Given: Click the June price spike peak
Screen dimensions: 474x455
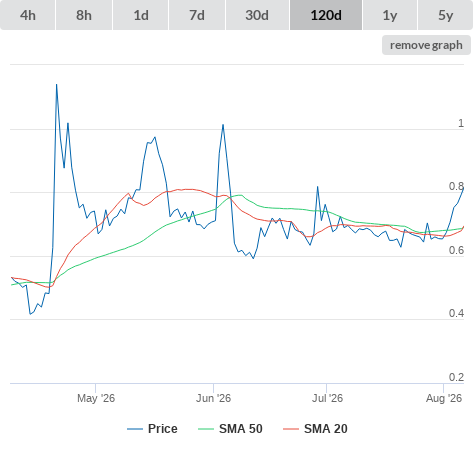Looking at the screenshot, I should (223, 125).
